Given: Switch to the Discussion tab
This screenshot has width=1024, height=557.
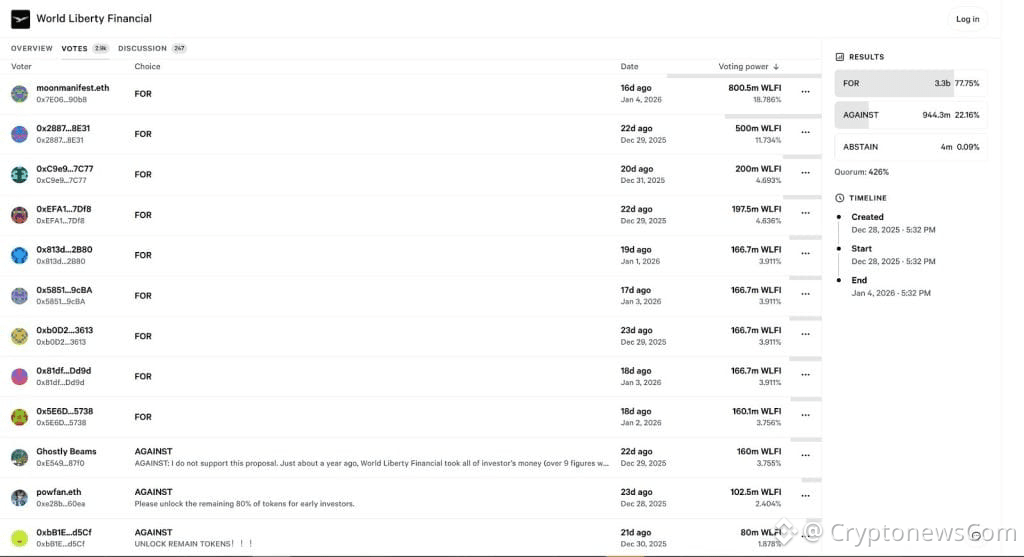Looking at the screenshot, I should coord(142,48).
